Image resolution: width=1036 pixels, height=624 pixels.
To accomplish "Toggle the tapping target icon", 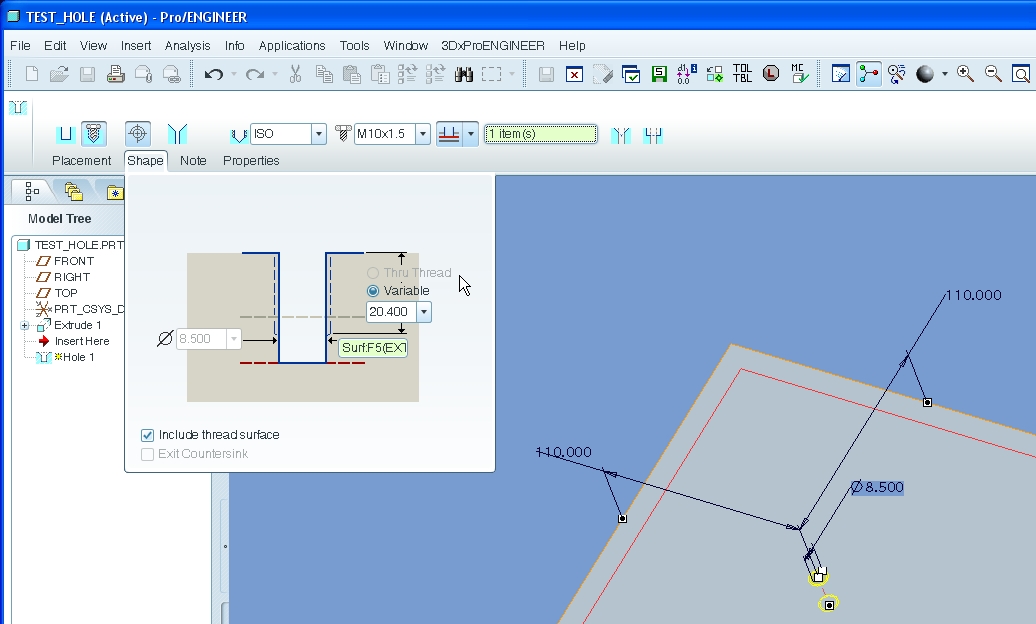I will coord(137,134).
